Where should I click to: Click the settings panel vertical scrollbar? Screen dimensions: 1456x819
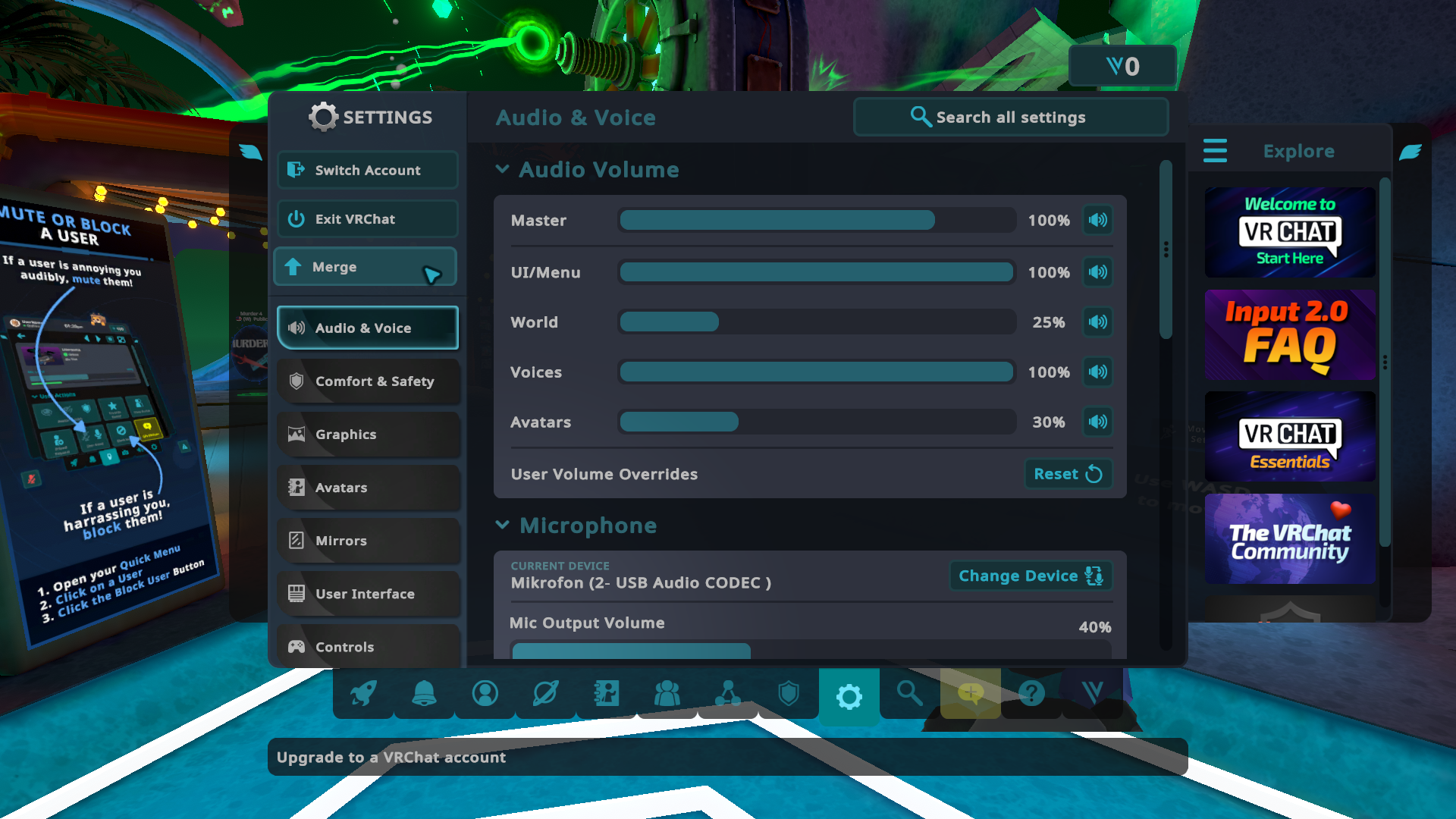[1166, 249]
